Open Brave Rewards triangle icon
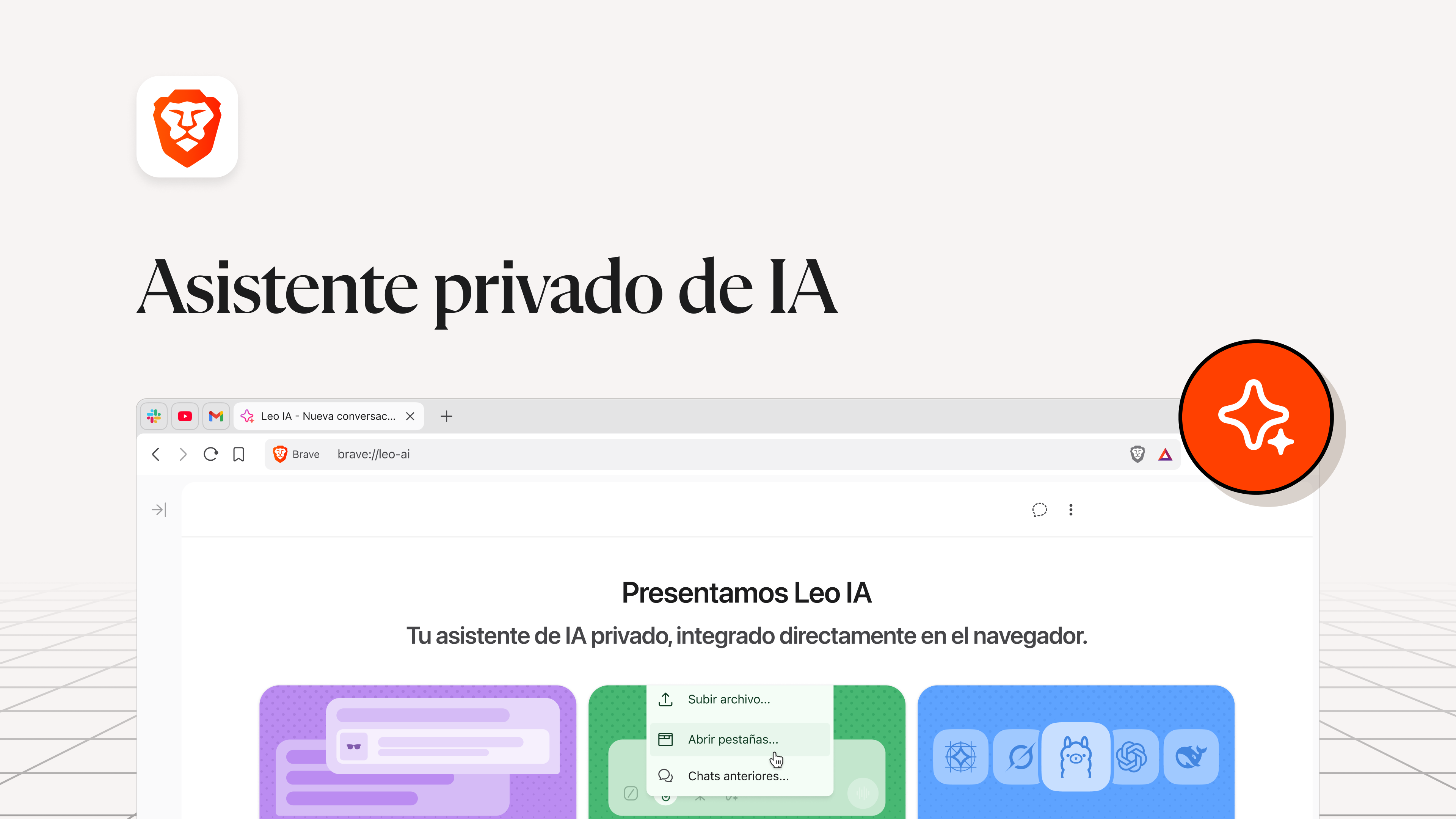Viewport: 1456px width, 819px height. (x=1166, y=454)
